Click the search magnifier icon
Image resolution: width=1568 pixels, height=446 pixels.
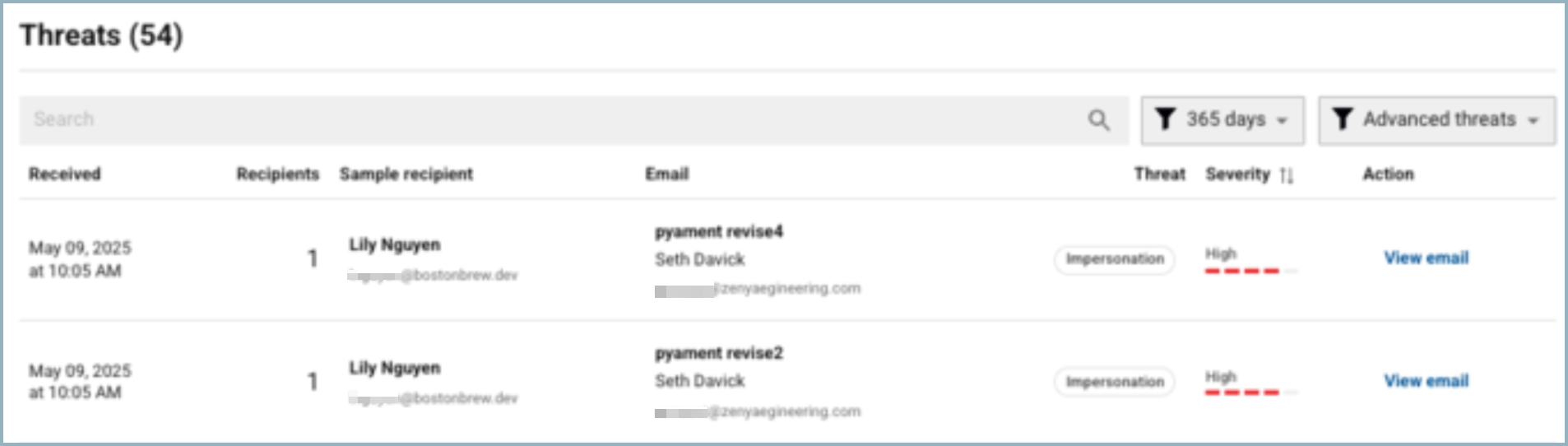click(x=1098, y=120)
